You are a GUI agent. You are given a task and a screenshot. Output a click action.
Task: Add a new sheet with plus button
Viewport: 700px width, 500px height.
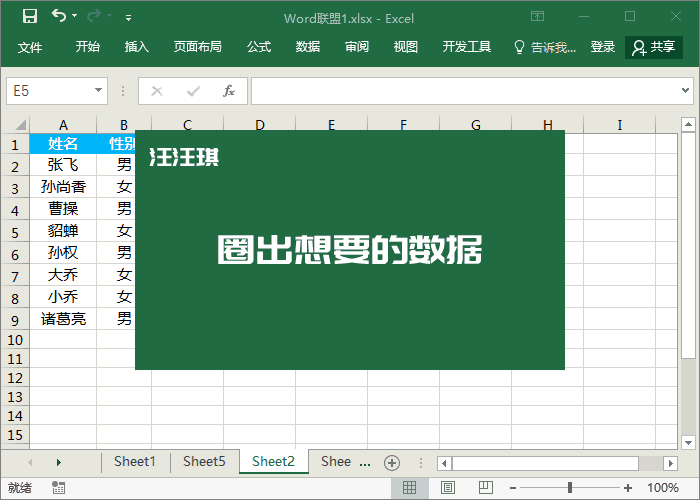(392, 463)
